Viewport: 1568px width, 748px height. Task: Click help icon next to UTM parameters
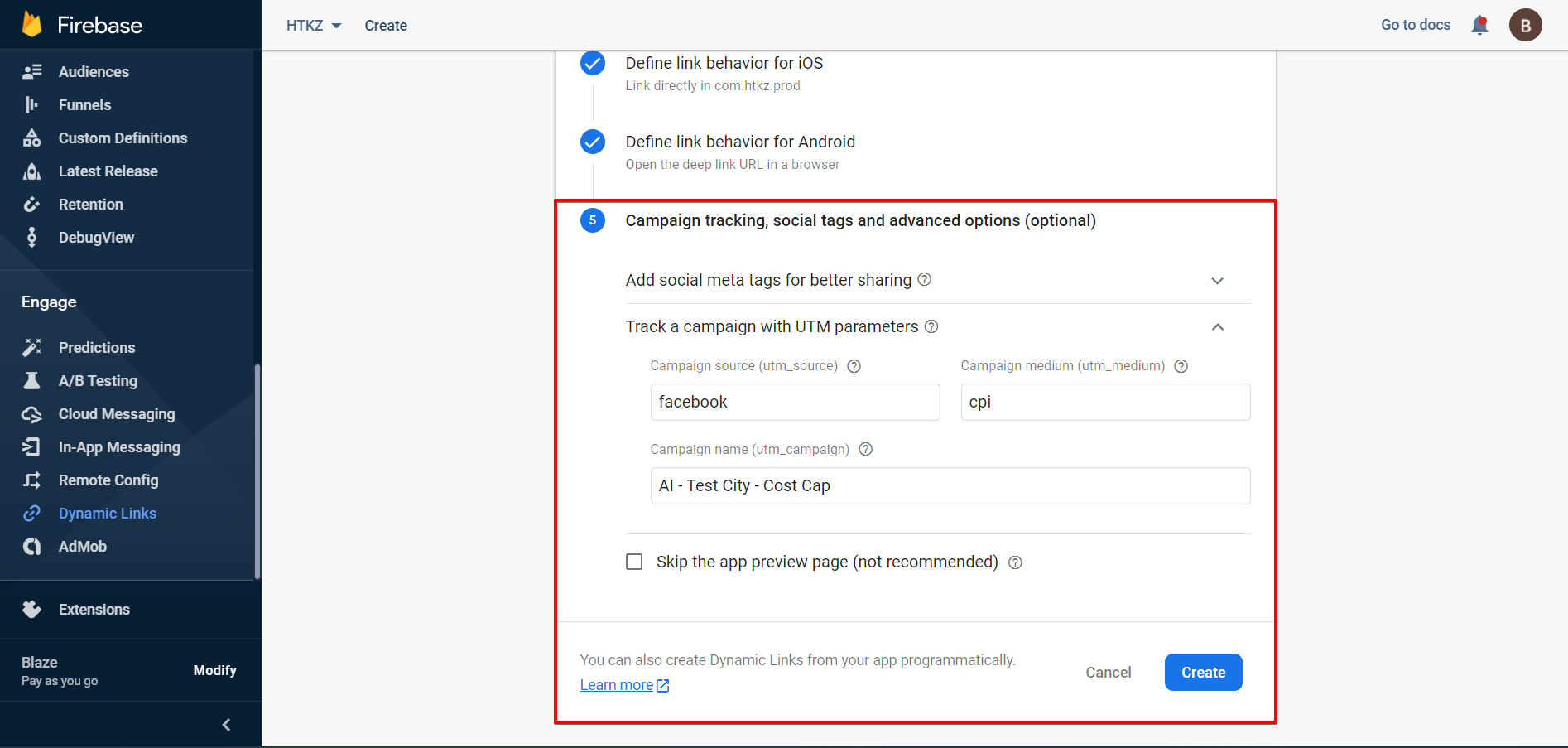[931, 326]
